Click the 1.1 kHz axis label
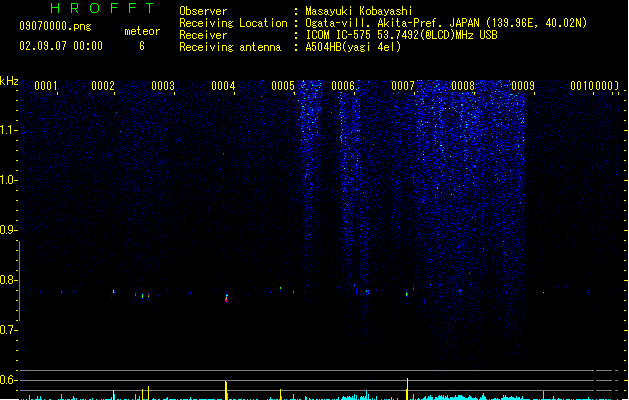The image size is (629, 400). 8,130
